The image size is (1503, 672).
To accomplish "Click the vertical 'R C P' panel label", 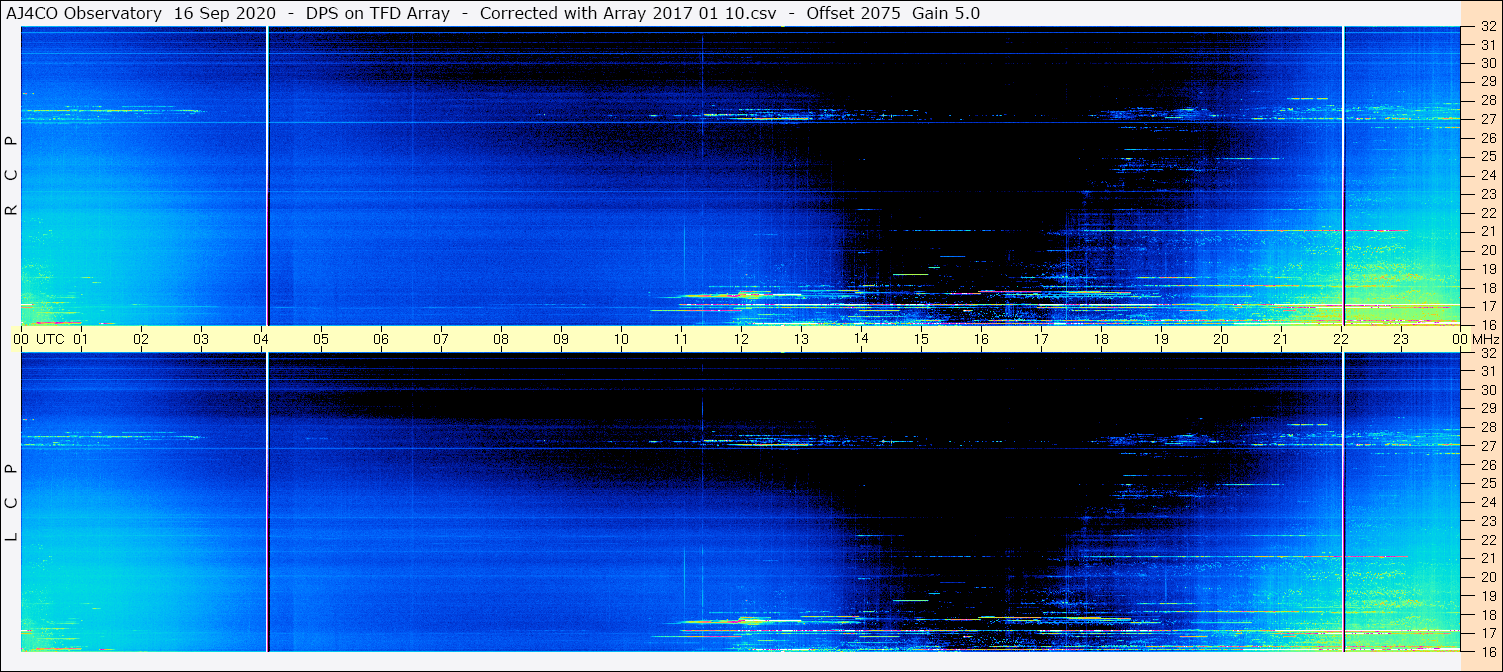I will (x=12, y=176).
